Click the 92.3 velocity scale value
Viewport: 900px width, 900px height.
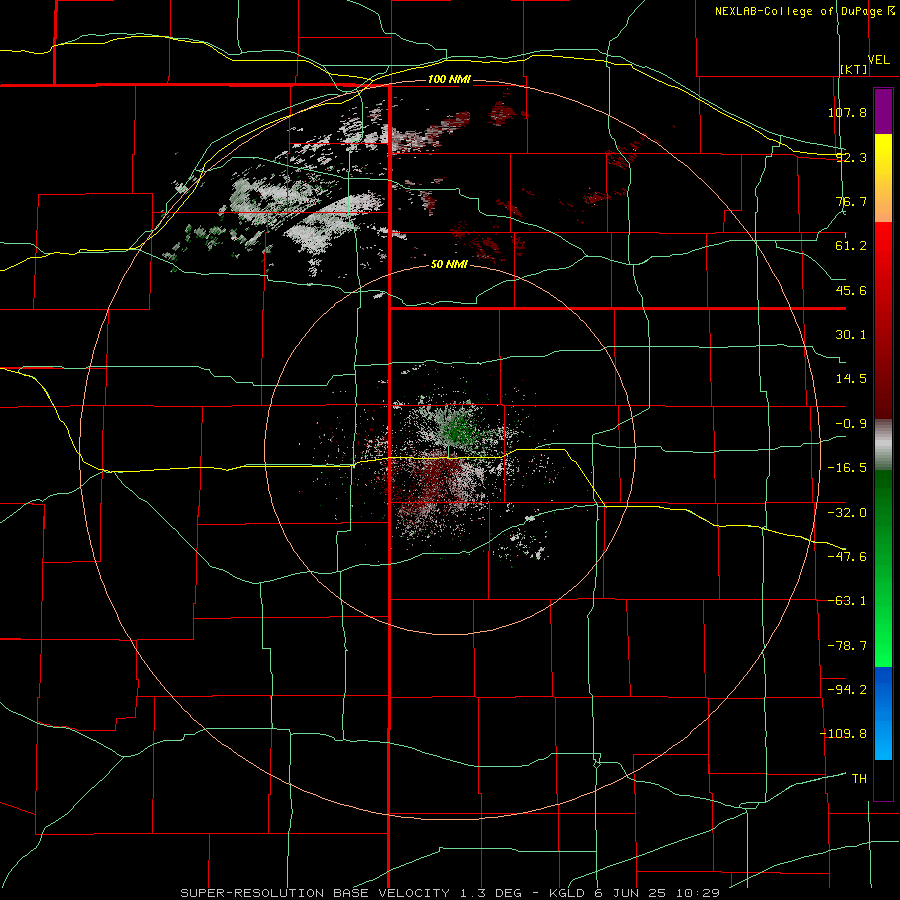(851, 157)
